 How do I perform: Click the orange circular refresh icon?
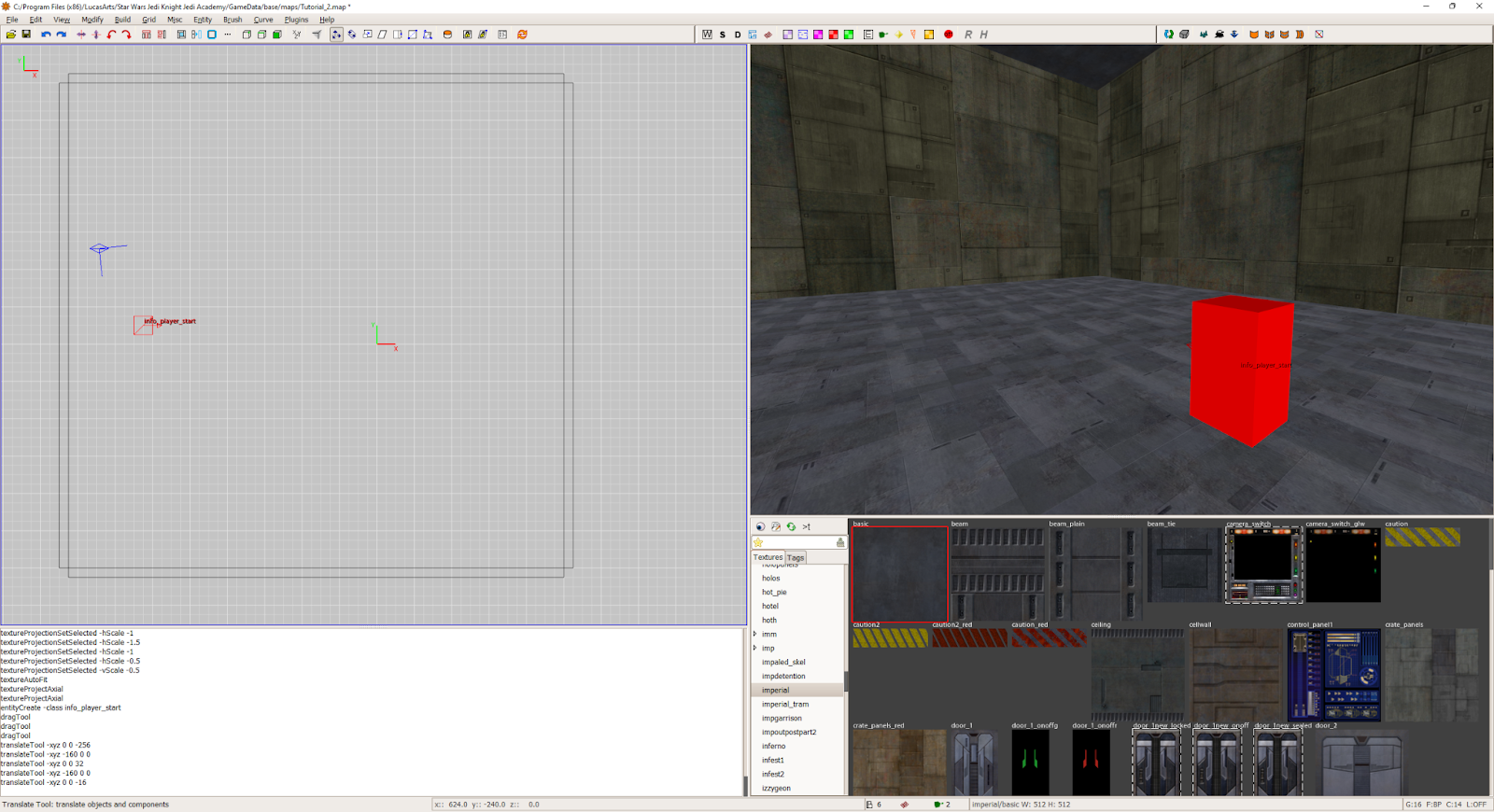(x=522, y=35)
